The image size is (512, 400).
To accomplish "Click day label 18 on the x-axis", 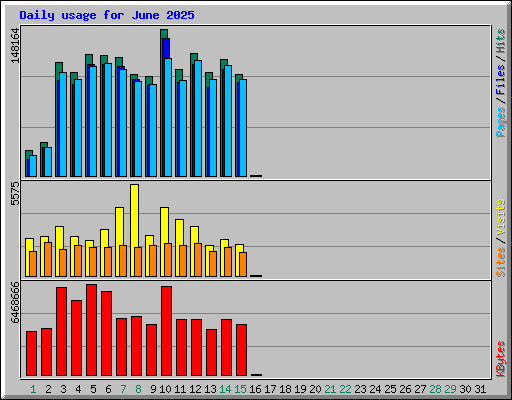I will coord(285,389).
